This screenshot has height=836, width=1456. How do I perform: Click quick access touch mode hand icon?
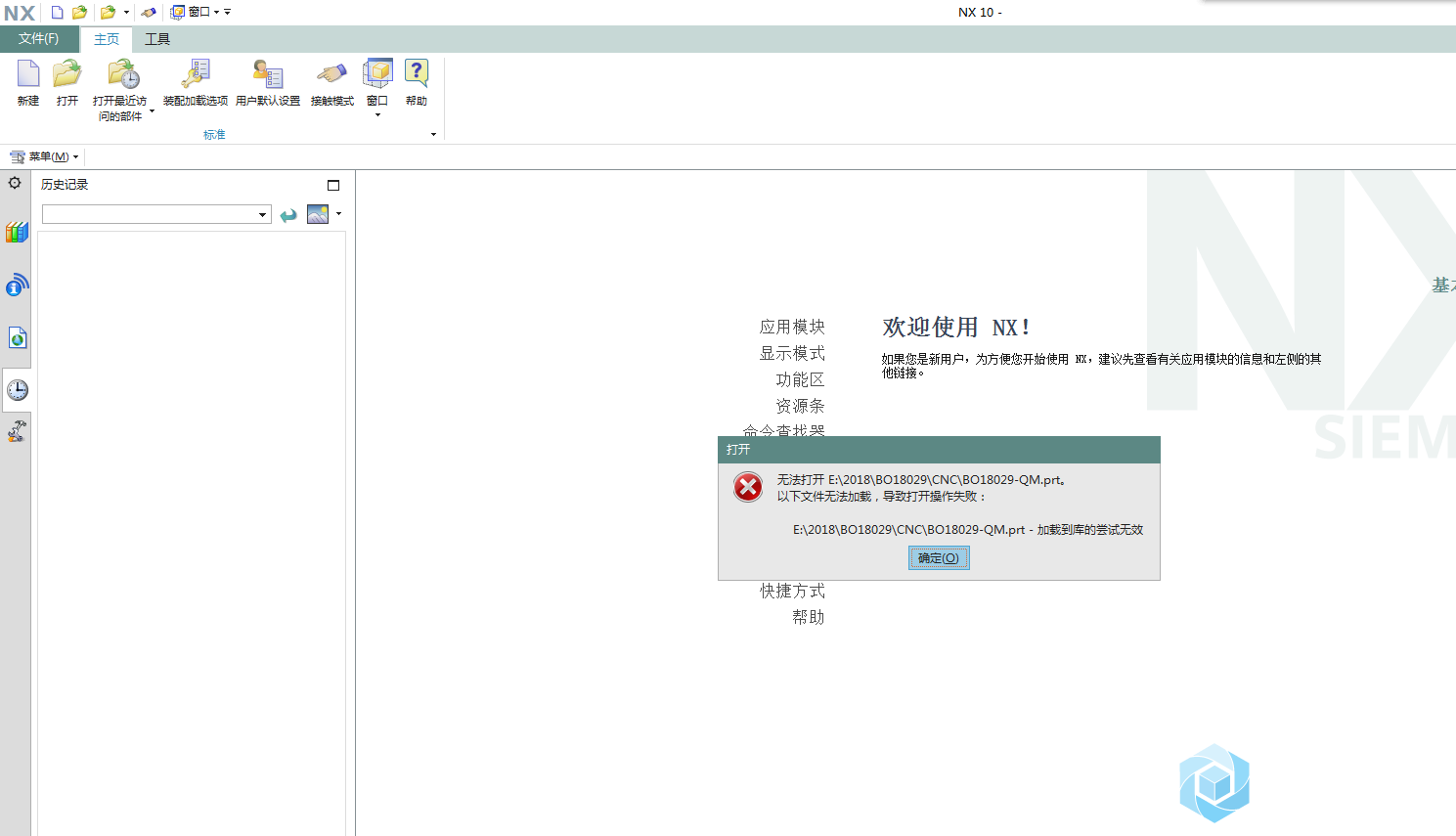click(x=149, y=12)
